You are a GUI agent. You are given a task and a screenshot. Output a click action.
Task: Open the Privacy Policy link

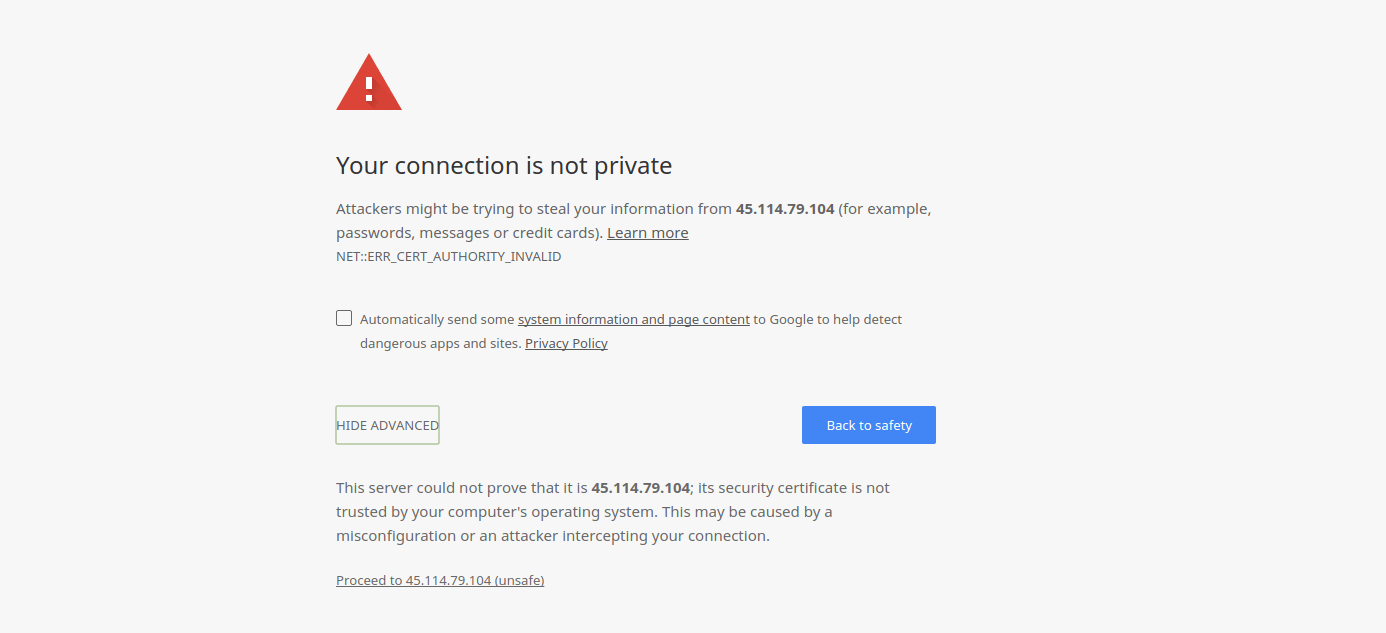click(566, 344)
